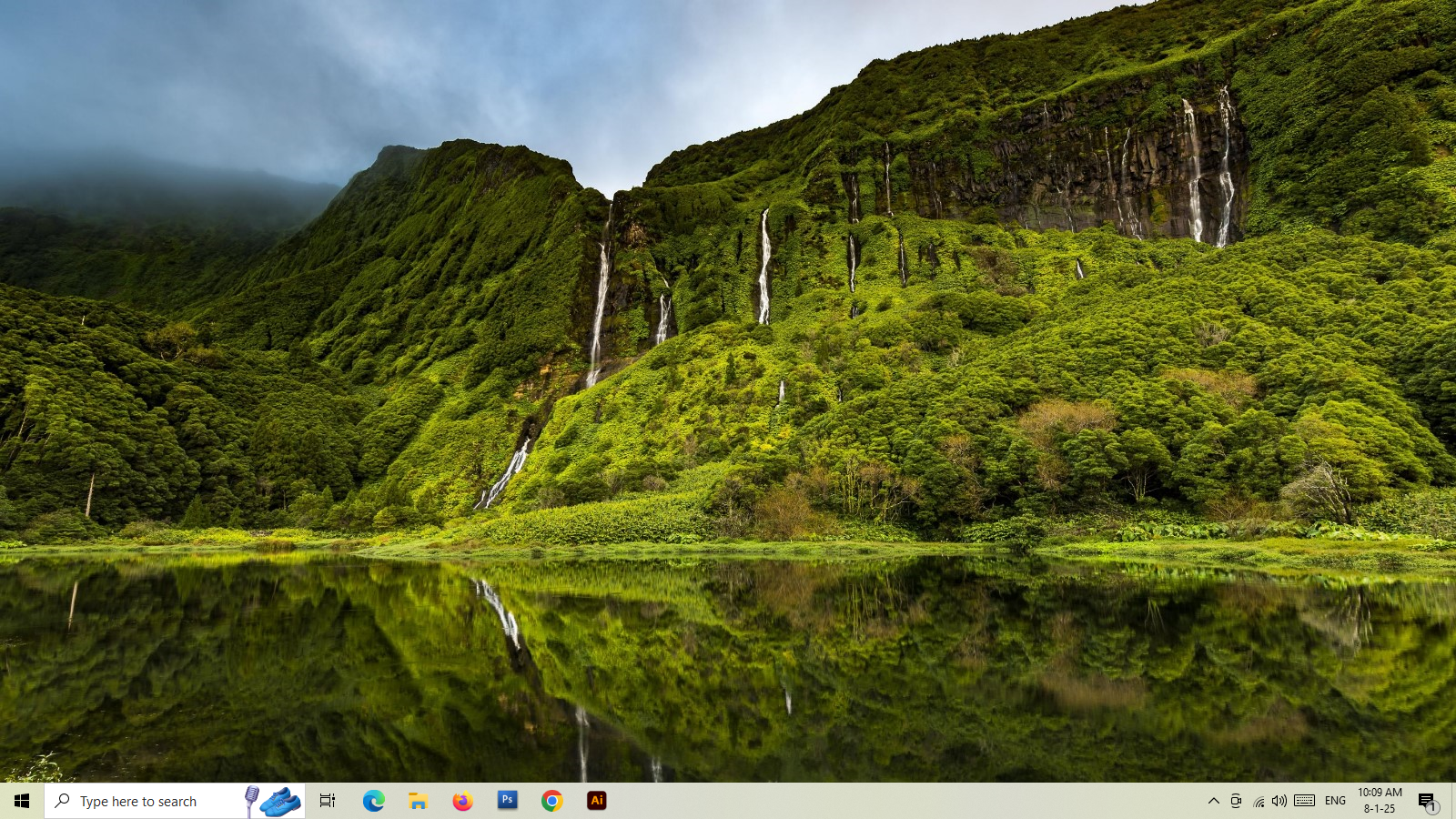Click the Meet Now camera tray icon
Image resolution: width=1456 pixels, height=819 pixels.
[x=1236, y=801]
